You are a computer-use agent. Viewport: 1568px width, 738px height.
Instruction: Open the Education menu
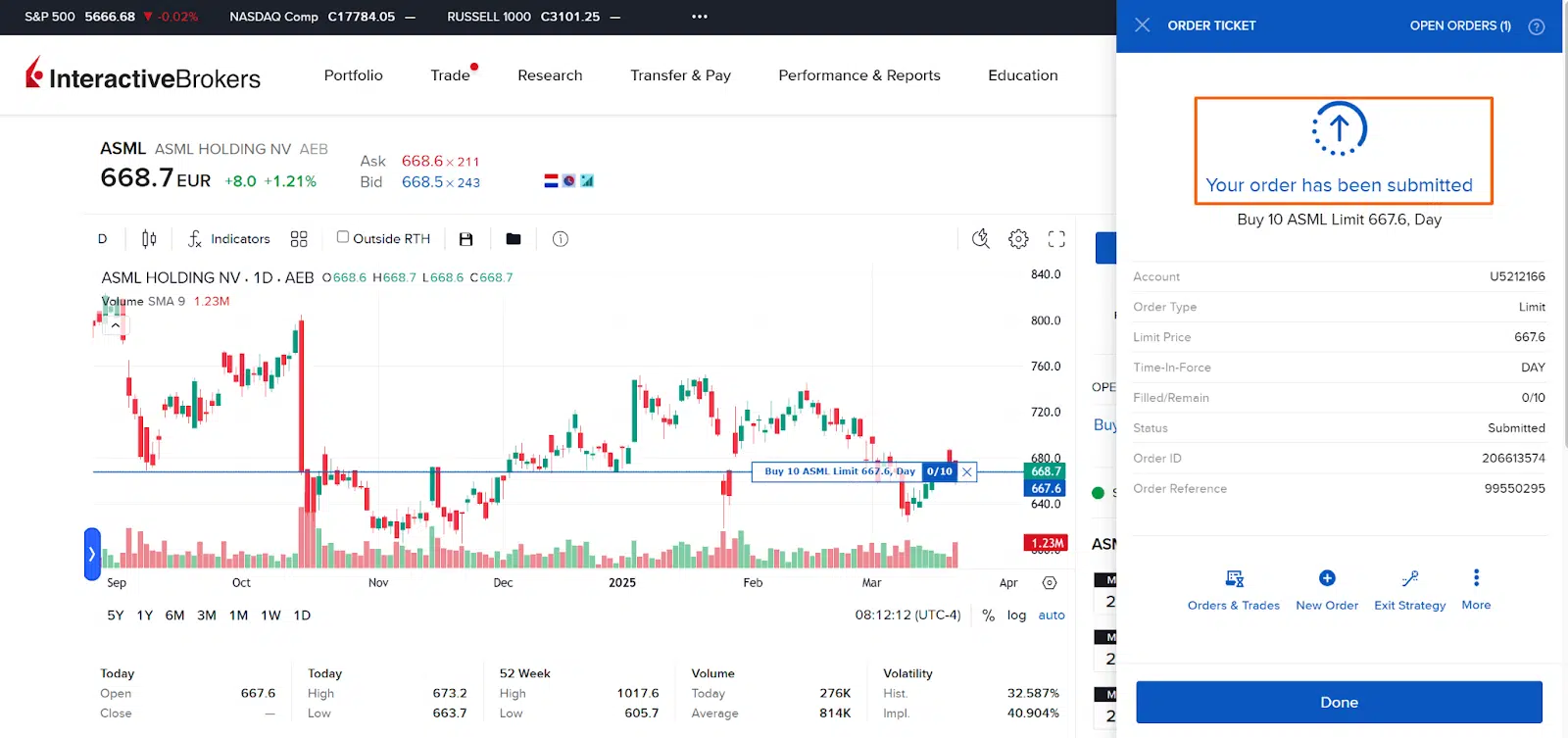1023,75
